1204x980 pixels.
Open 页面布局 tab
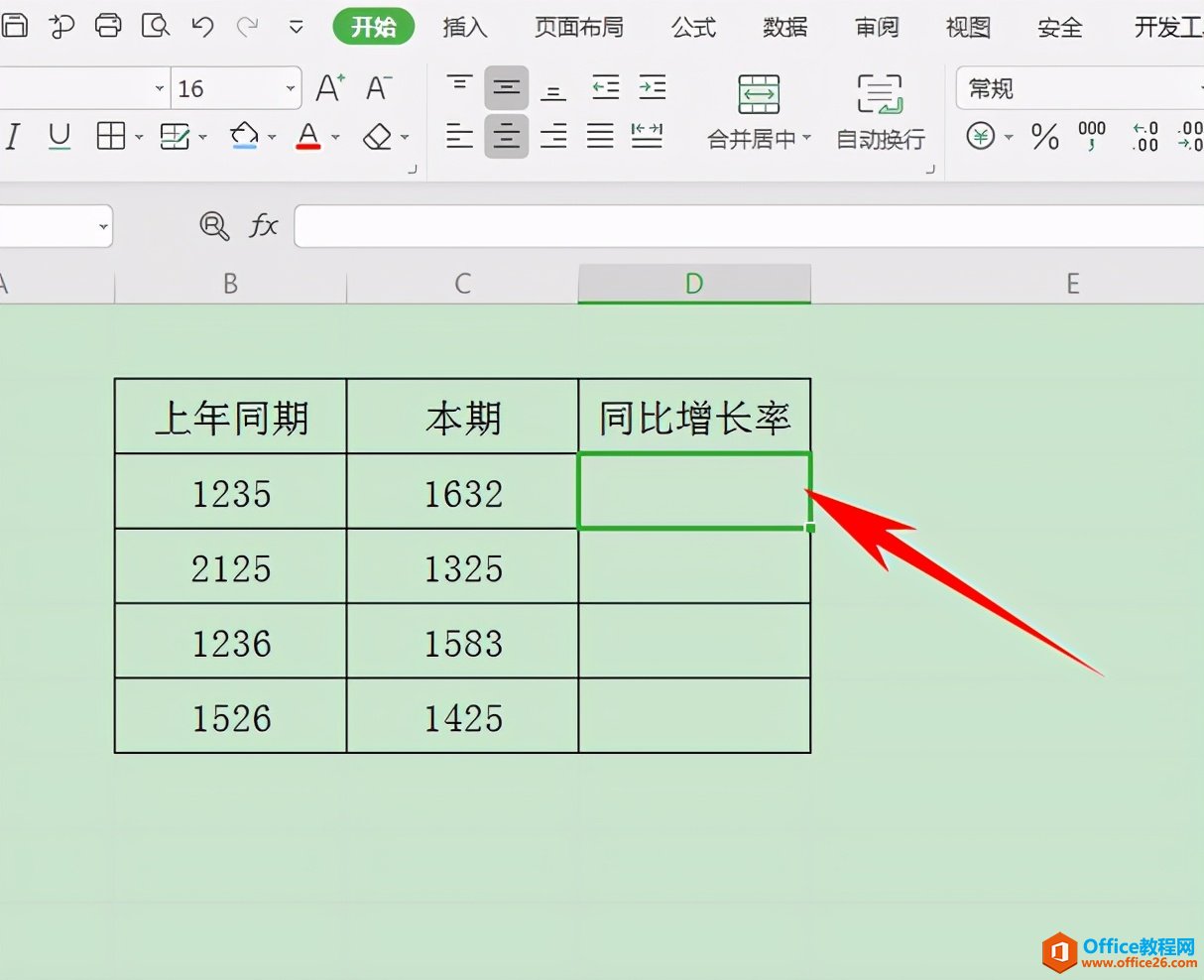click(x=579, y=27)
